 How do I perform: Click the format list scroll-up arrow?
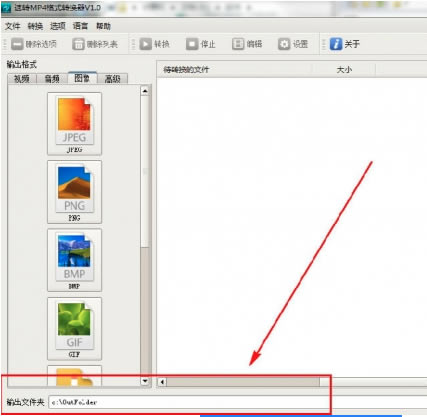point(145,91)
